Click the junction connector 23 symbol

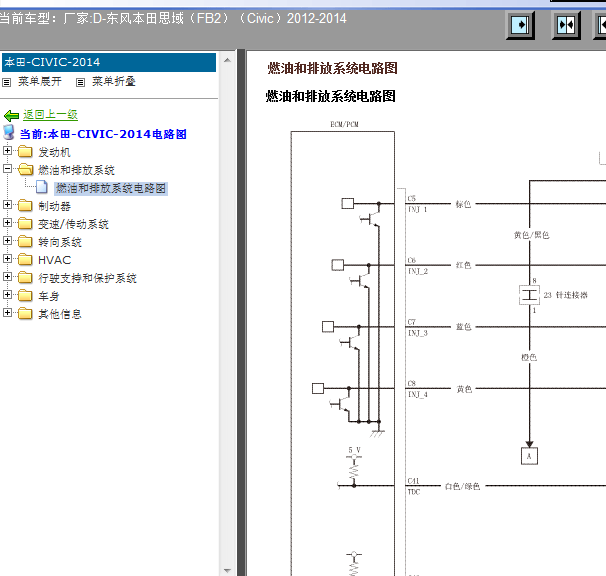tap(529, 295)
